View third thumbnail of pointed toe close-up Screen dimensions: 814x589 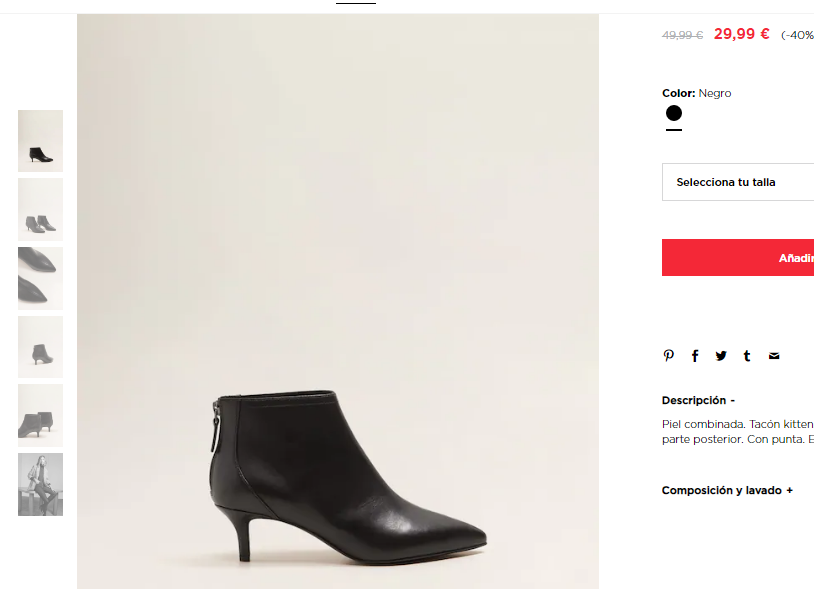point(40,279)
